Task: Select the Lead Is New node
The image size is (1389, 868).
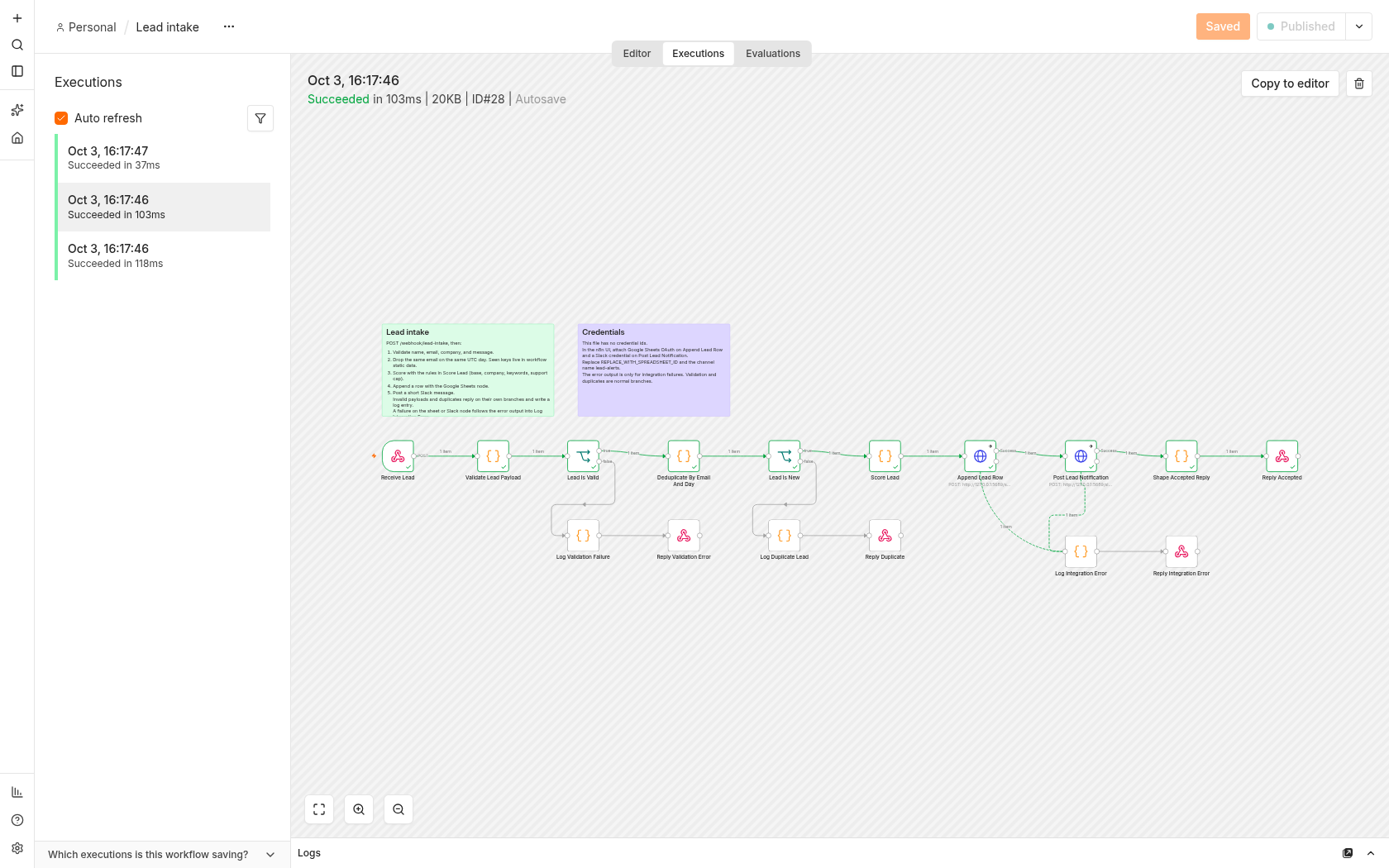Action: pyautogui.click(x=784, y=456)
